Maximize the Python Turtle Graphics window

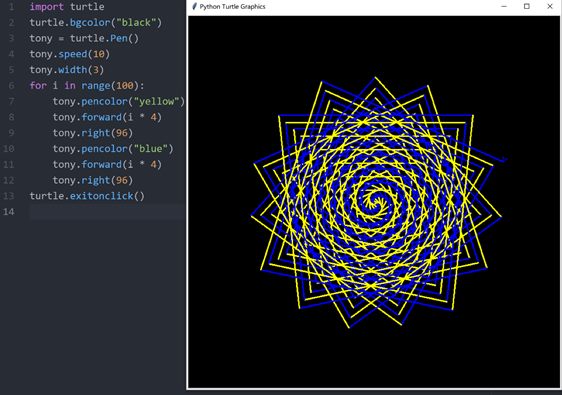point(527,6)
